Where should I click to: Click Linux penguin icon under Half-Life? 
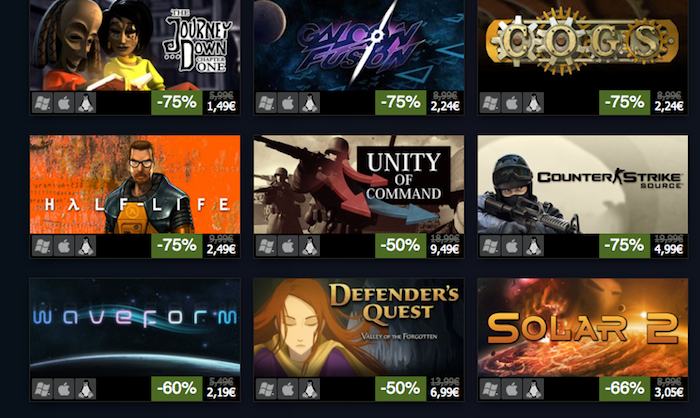[x=86, y=246]
